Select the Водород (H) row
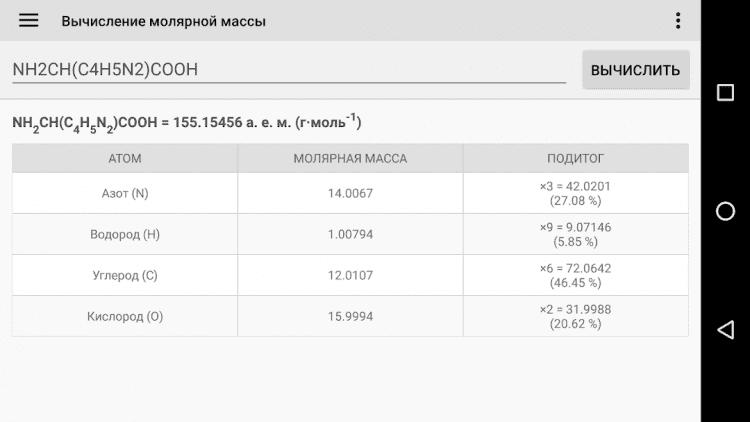This screenshot has height=422, width=750. (125, 234)
